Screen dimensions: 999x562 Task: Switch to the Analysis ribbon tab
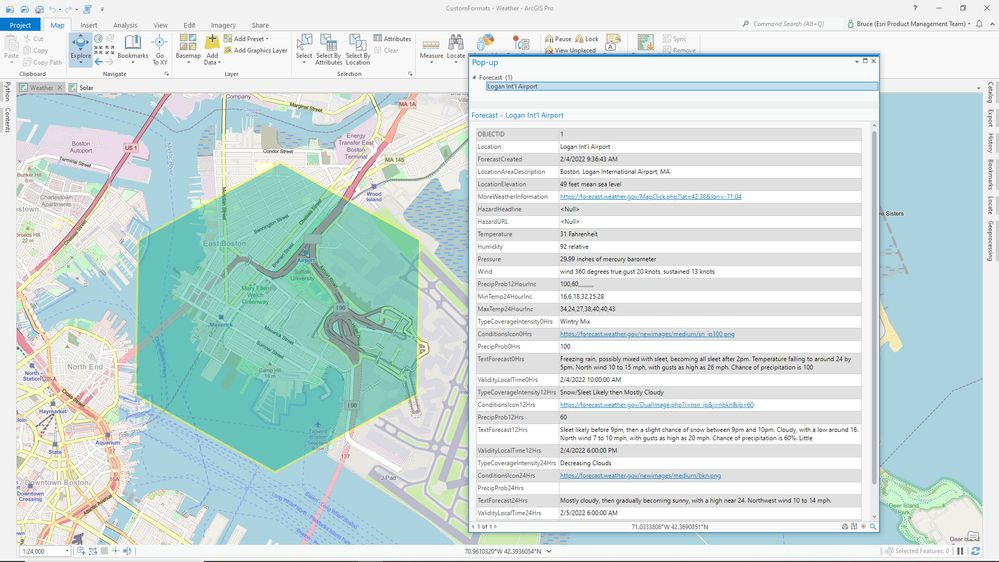tap(125, 25)
